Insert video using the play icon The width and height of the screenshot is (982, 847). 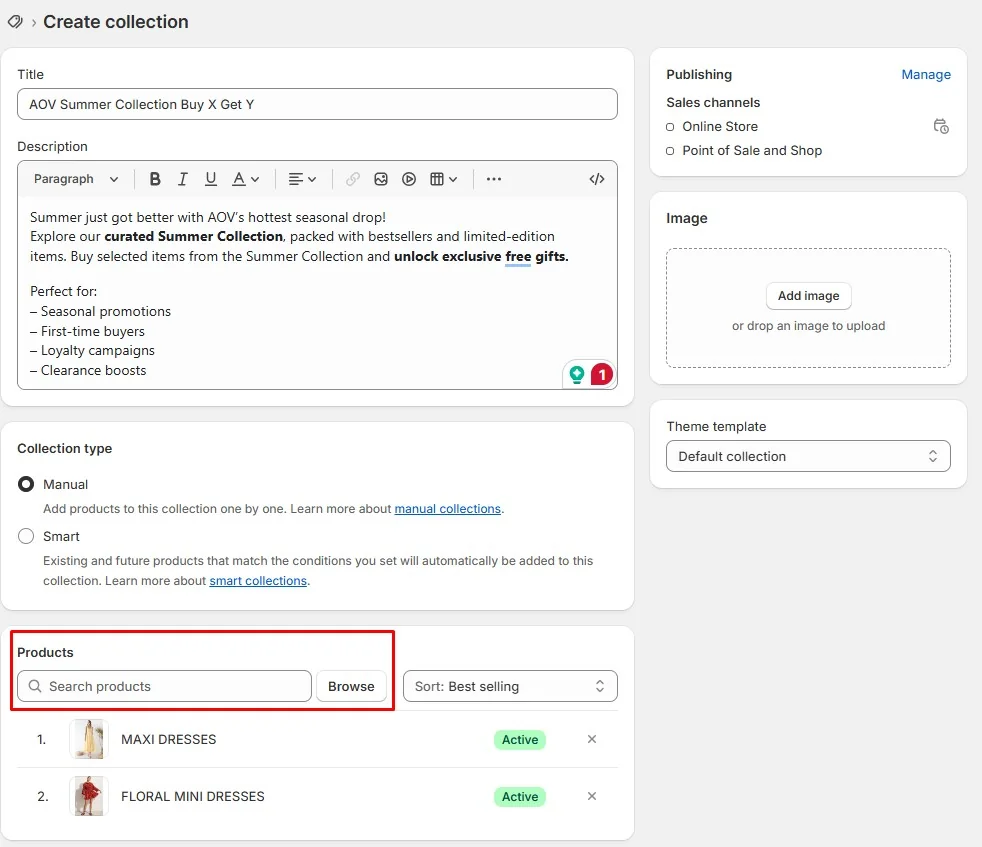(409, 179)
